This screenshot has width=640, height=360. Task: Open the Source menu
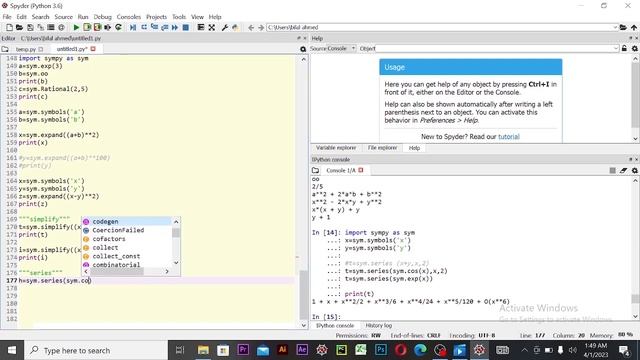[63, 17]
